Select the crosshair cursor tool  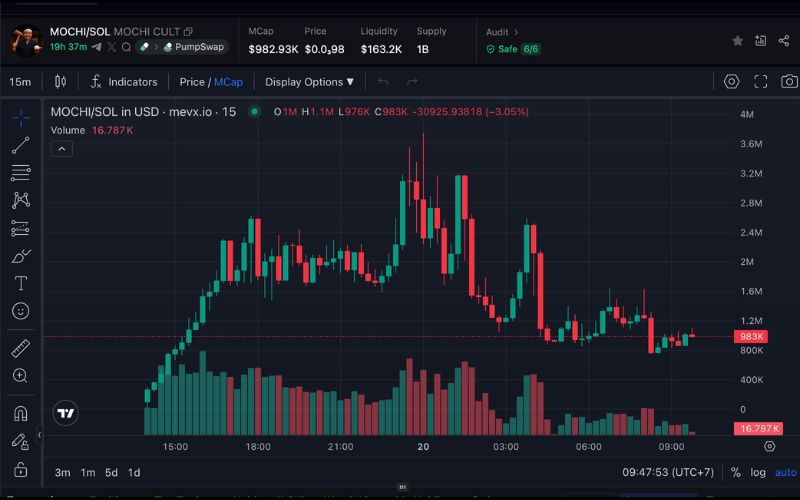tap(20, 118)
